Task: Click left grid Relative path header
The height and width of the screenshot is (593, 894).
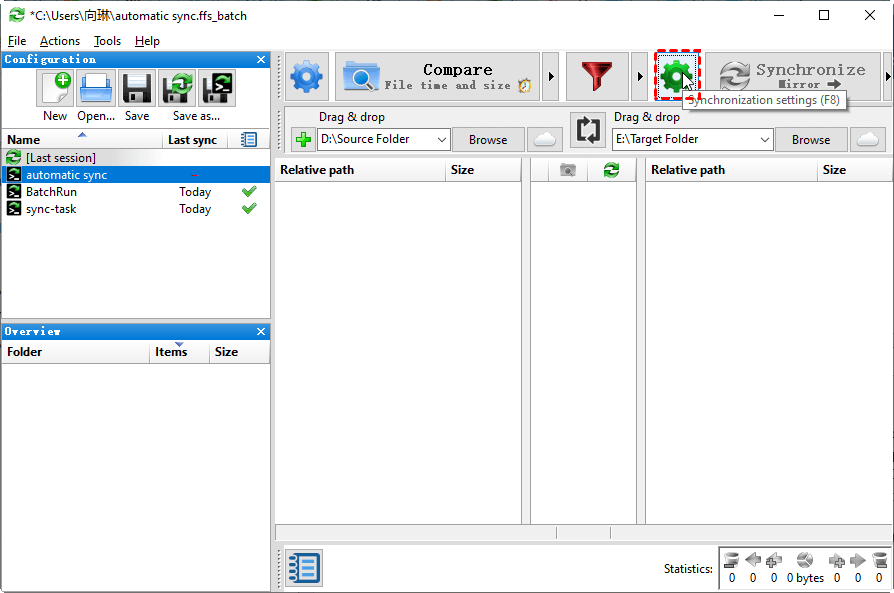Action: coord(360,170)
